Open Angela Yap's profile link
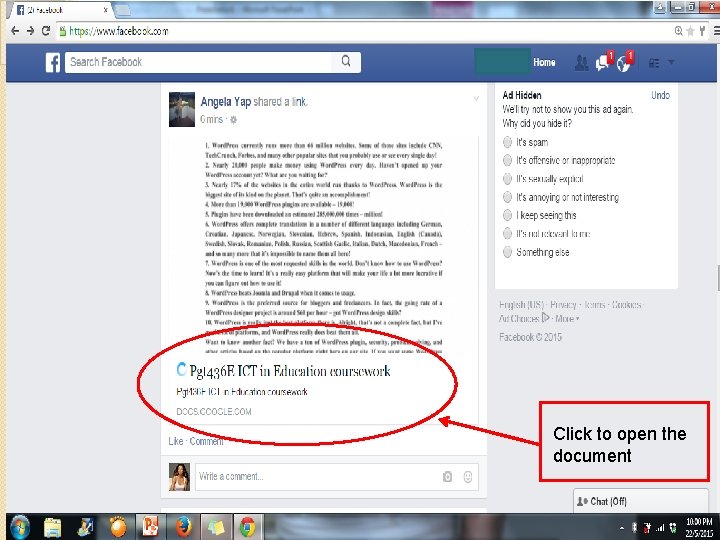This screenshot has height=540, width=720. coord(225,101)
